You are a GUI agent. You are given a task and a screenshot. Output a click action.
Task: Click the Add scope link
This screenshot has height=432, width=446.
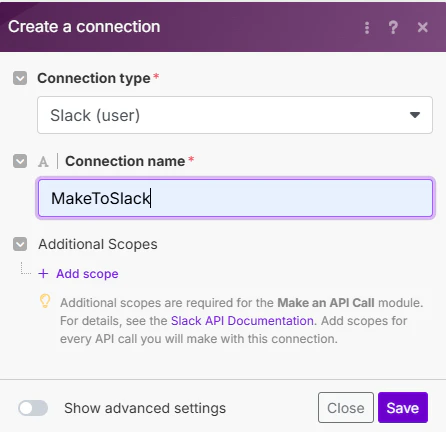(x=87, y=274)
